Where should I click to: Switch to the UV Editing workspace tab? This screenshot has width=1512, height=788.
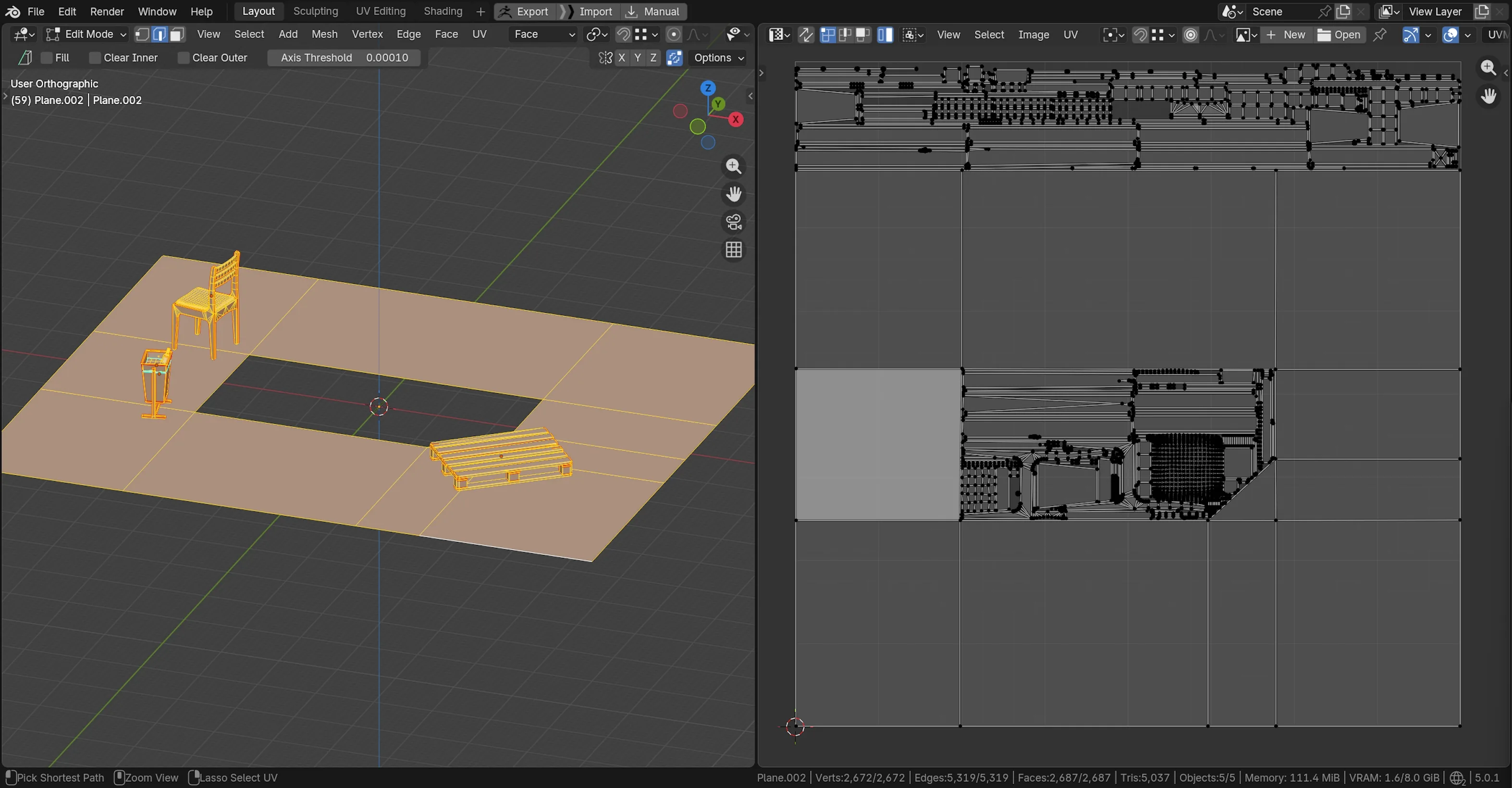381,11
